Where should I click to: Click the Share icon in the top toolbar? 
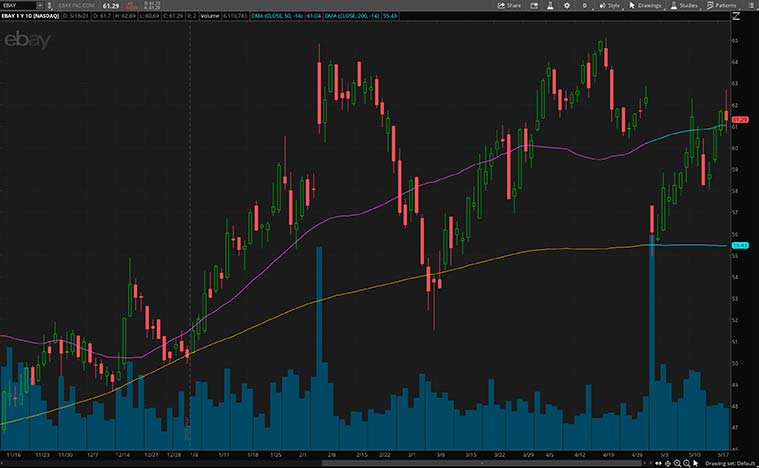(x=501, y=5)
